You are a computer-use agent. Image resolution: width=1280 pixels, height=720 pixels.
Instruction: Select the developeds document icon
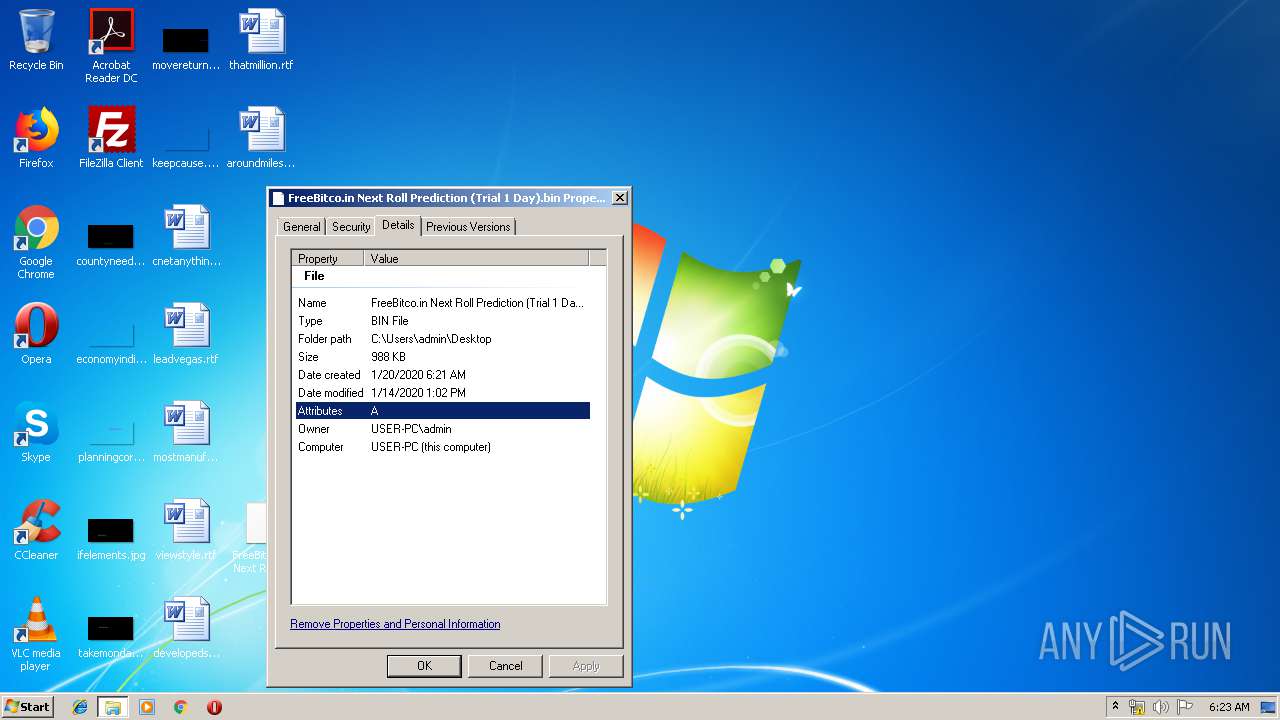click(186, 628)
